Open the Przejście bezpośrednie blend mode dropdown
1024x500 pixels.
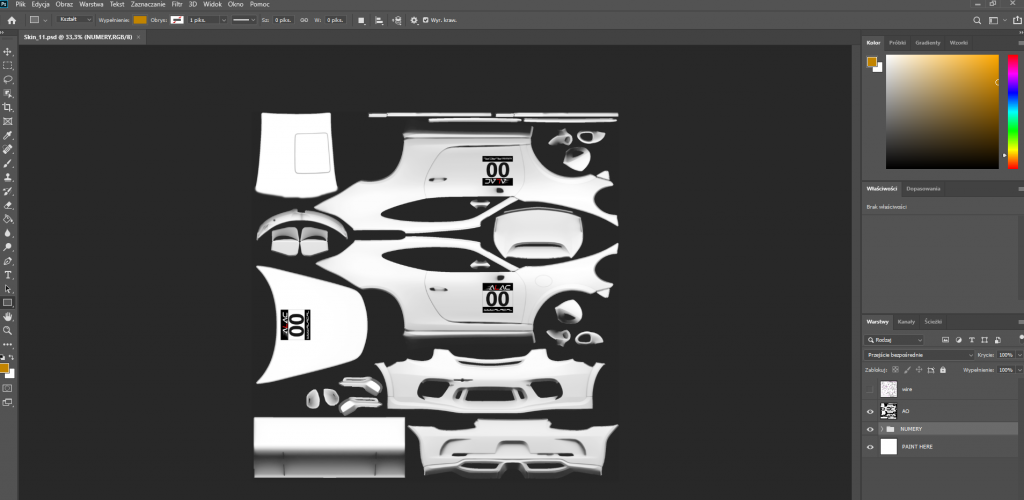[919, 355]
